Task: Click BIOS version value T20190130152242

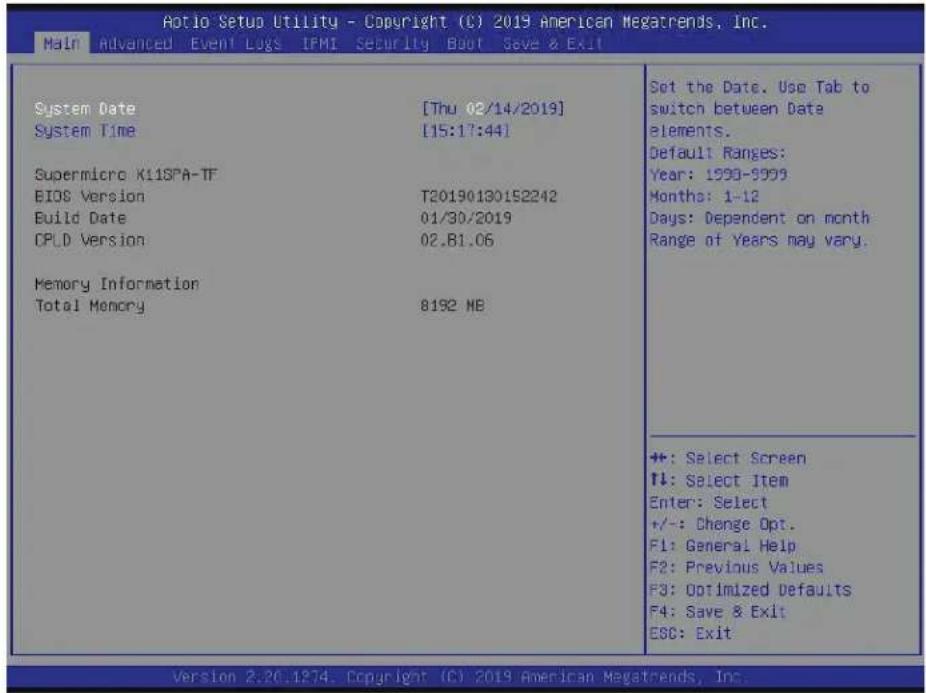Action: pos(488,197)
